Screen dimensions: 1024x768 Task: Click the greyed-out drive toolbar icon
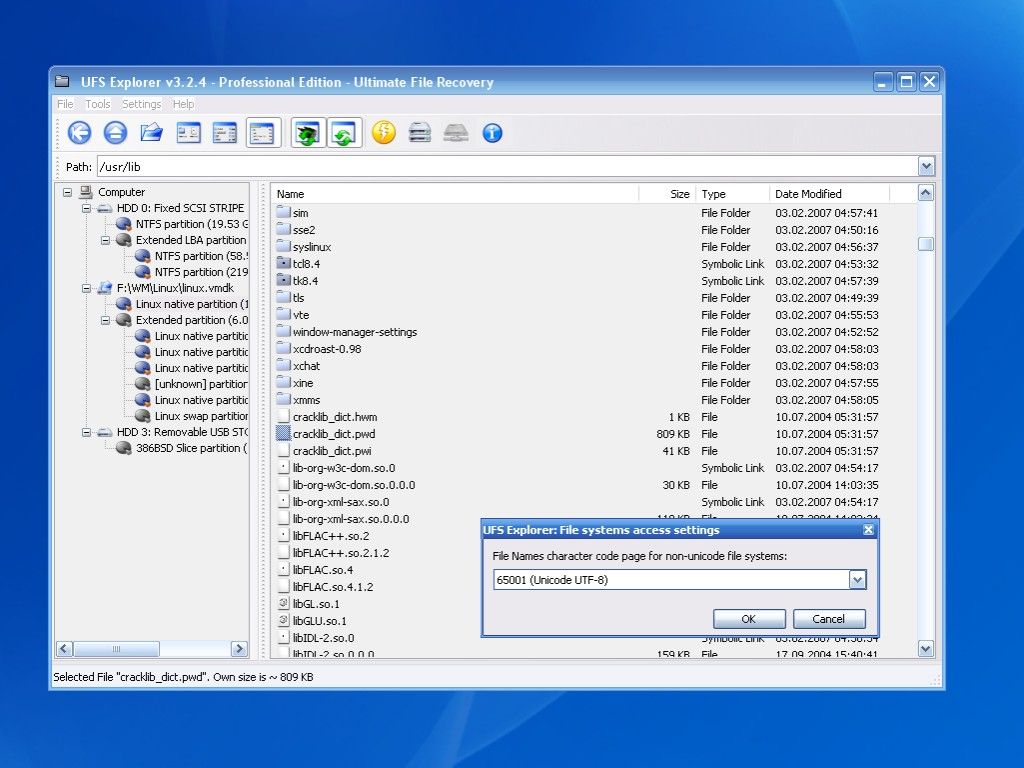pos(456,133)
